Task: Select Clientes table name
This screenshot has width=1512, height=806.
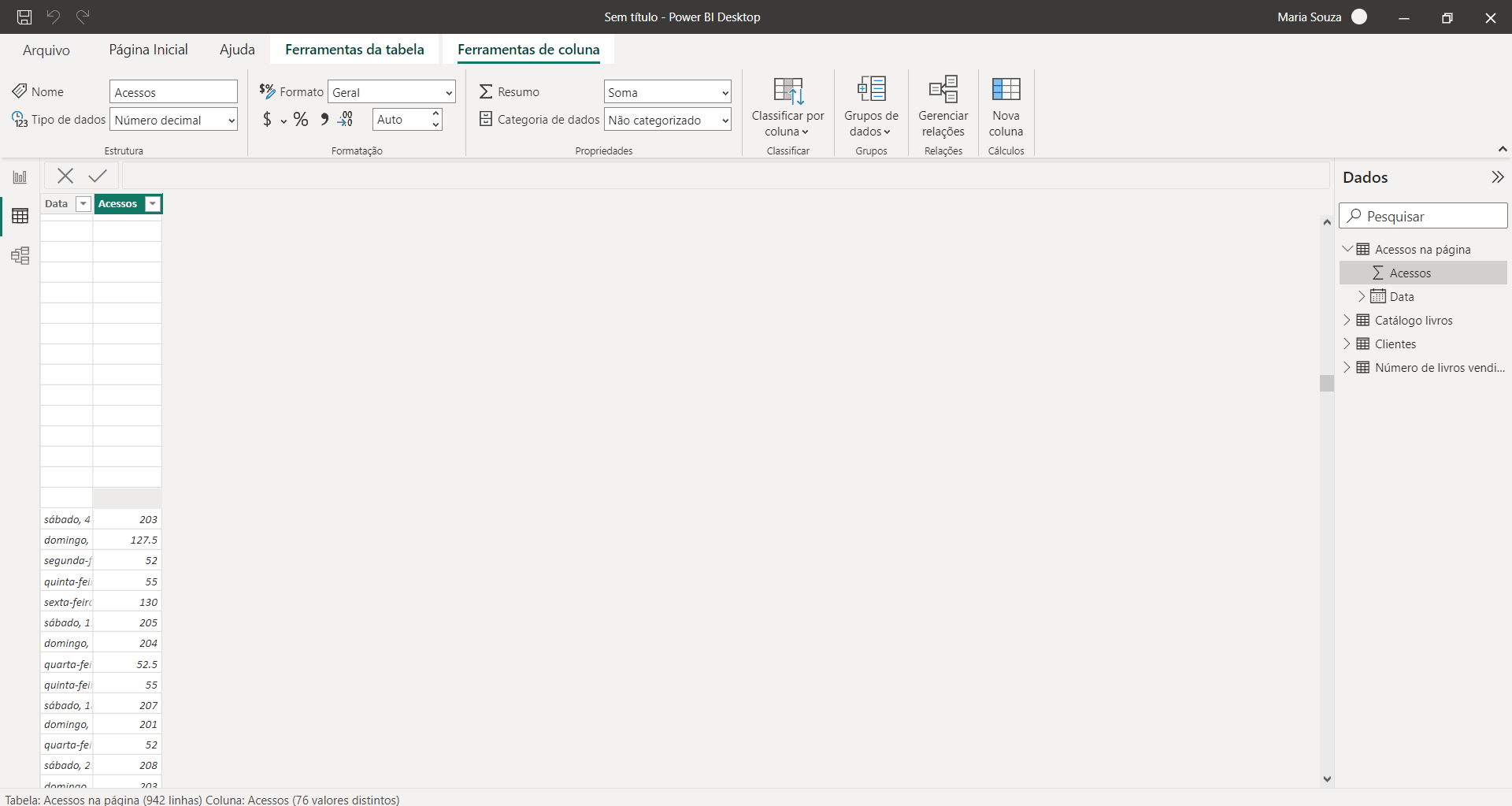Action: [x=1395, y=344]
